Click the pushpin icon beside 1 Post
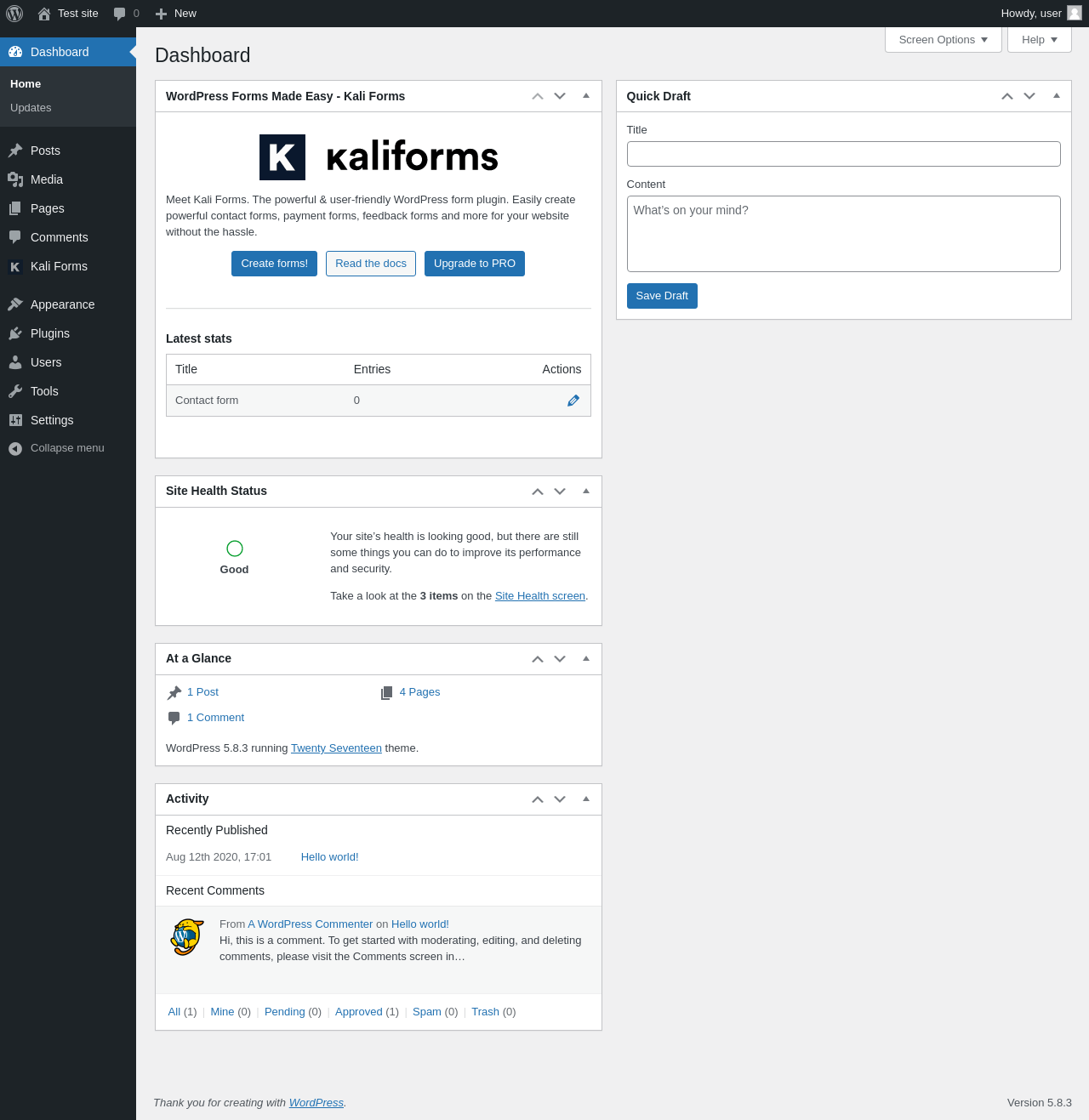Viewport: 1089px width, 1120px height. tap(174, 692)
